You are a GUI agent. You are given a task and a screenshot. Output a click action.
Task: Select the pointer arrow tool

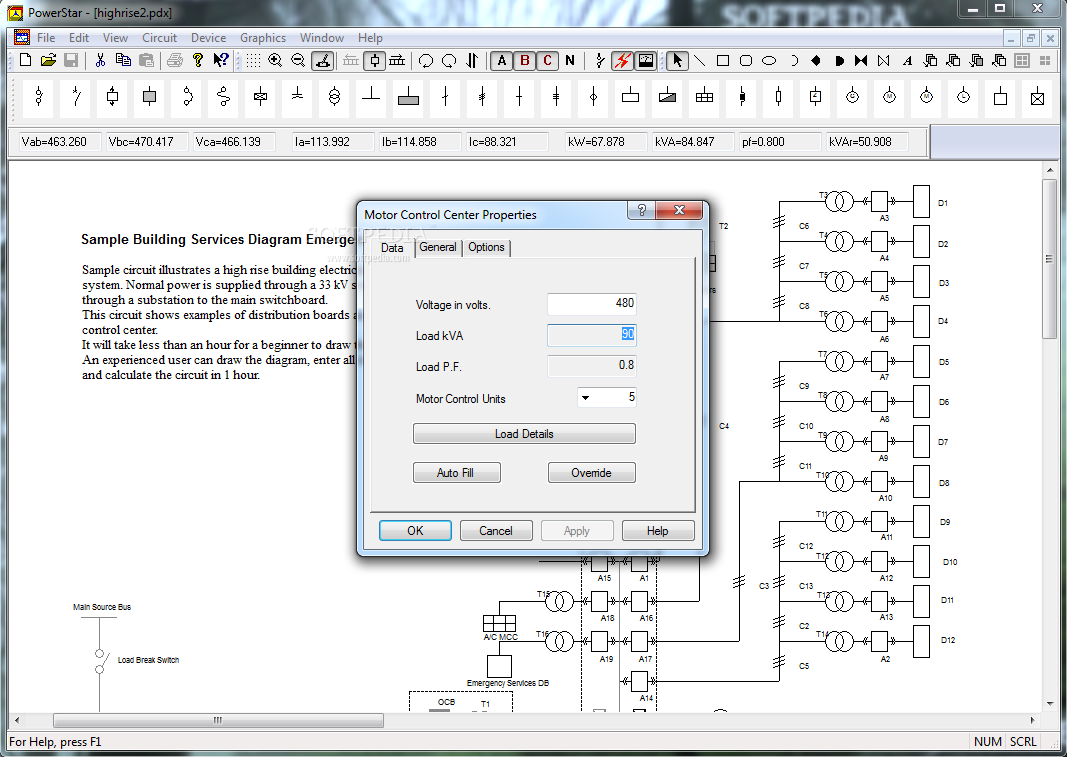tap(677, 61)
